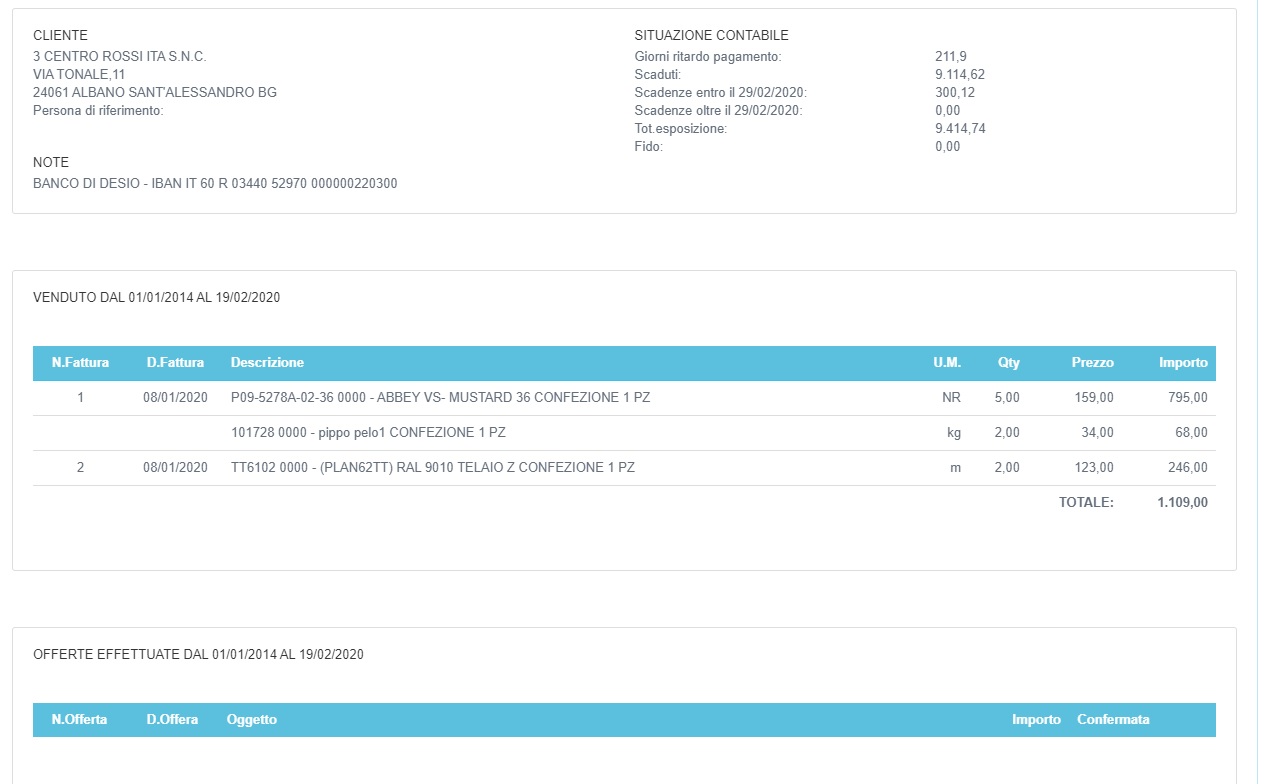Click the client name 3 CENTRO ROSSI ITA S.N.C.
Viewport: 1266px width, 784px height.
(x=120, y=57)
